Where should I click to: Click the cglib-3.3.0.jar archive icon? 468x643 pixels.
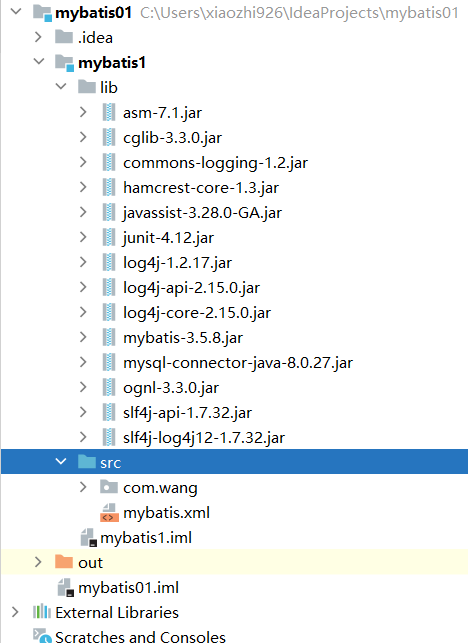109,137
